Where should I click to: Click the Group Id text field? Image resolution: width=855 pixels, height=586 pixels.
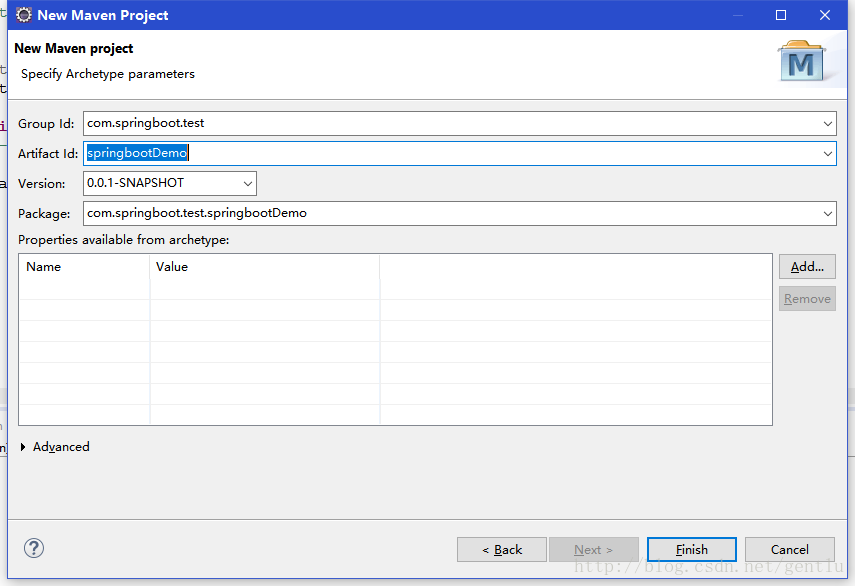460,124
